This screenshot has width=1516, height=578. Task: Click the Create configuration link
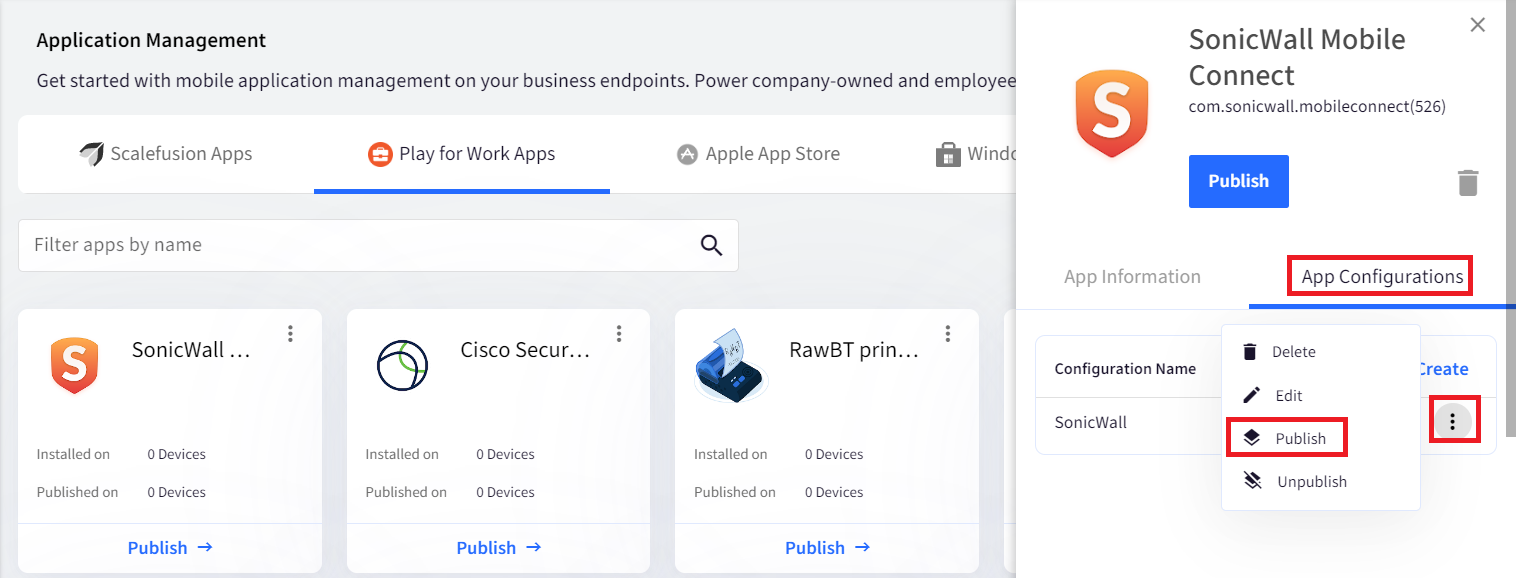[1442, 369]
